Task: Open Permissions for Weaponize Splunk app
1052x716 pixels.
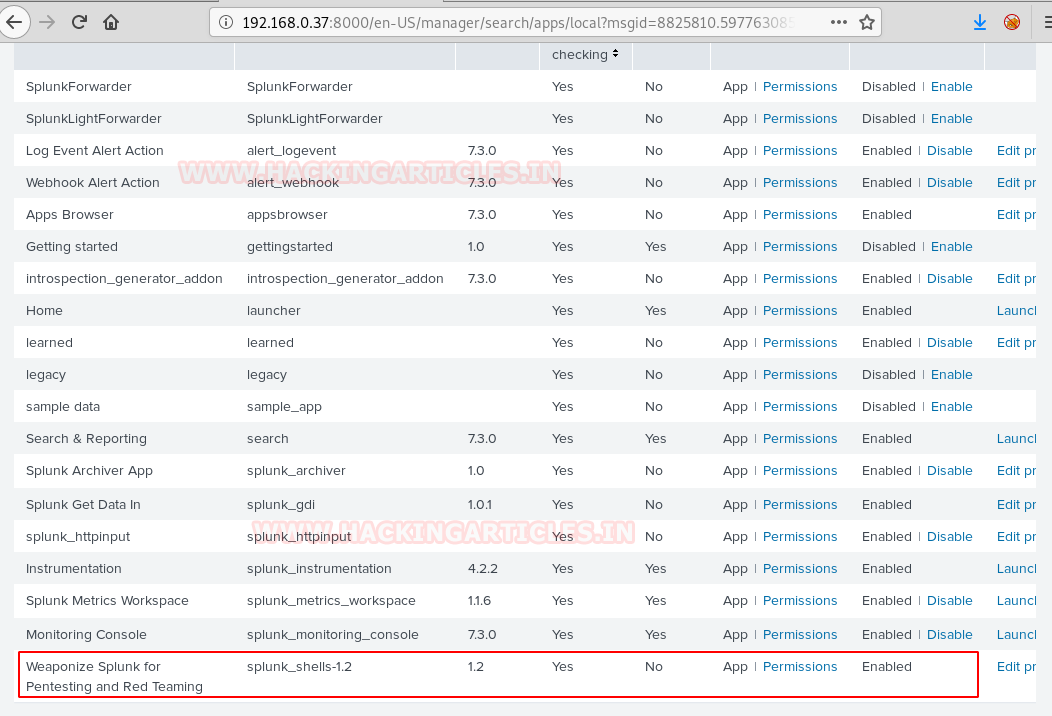Action: tap(800, 667)
